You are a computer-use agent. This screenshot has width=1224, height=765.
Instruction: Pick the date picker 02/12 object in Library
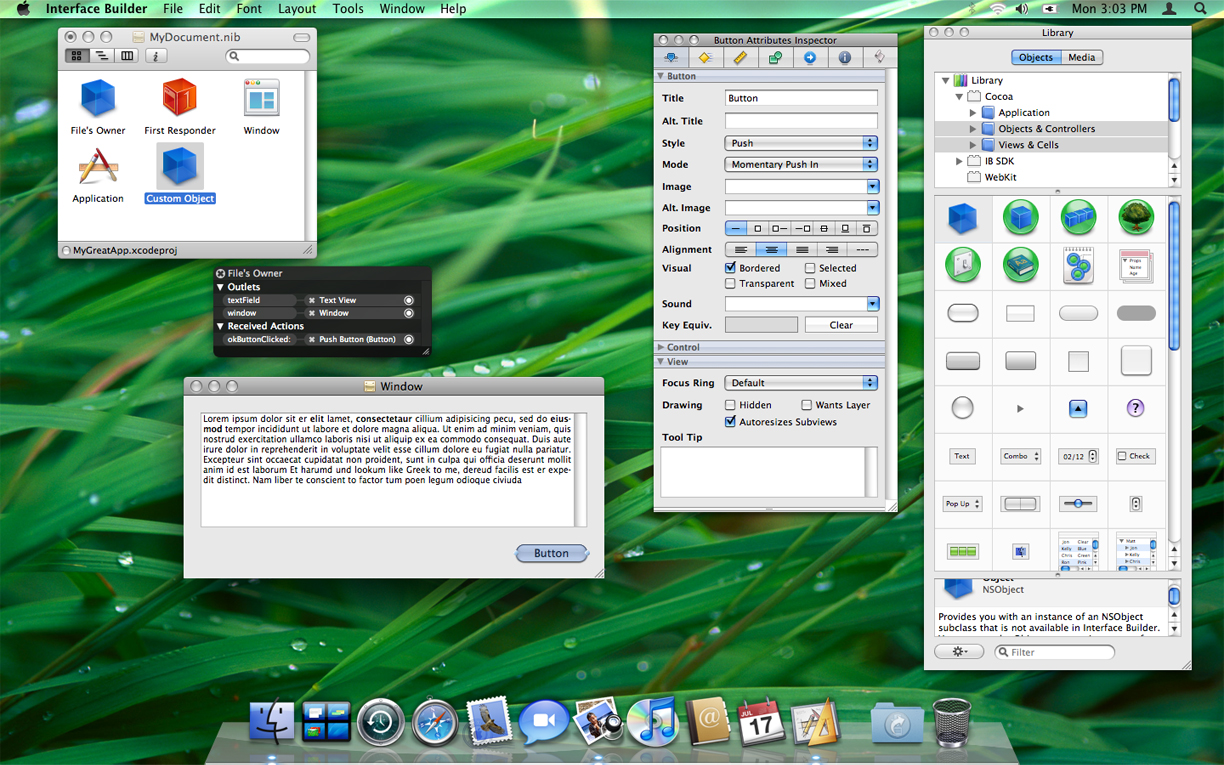[x=1078, y=456]
